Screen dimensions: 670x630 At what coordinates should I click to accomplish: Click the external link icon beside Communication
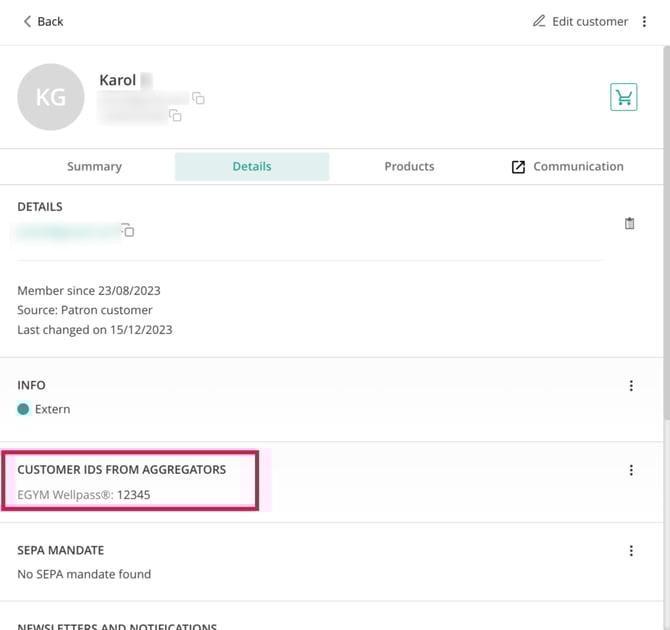[x=518, y=167]
